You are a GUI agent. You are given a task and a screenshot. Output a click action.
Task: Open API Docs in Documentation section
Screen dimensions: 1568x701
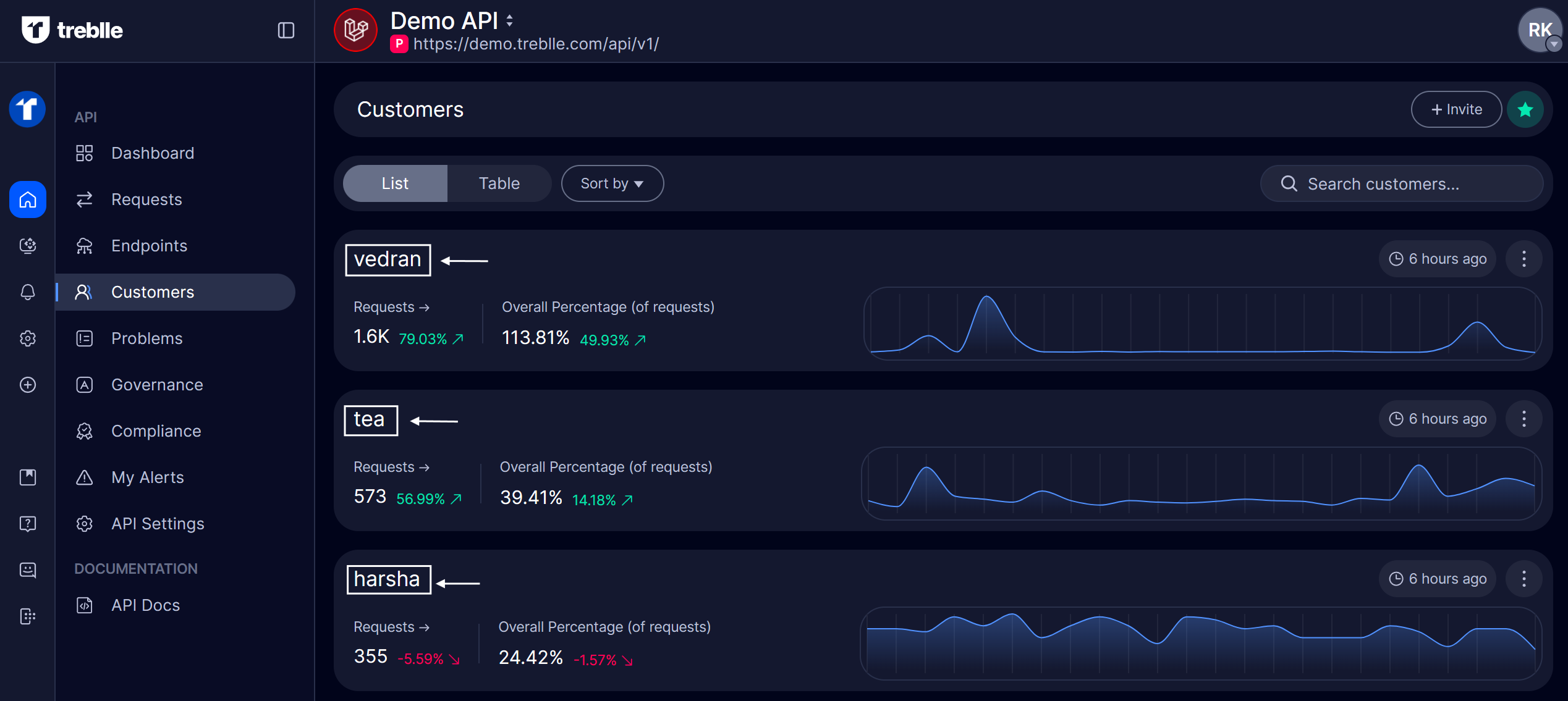point(145,605)
